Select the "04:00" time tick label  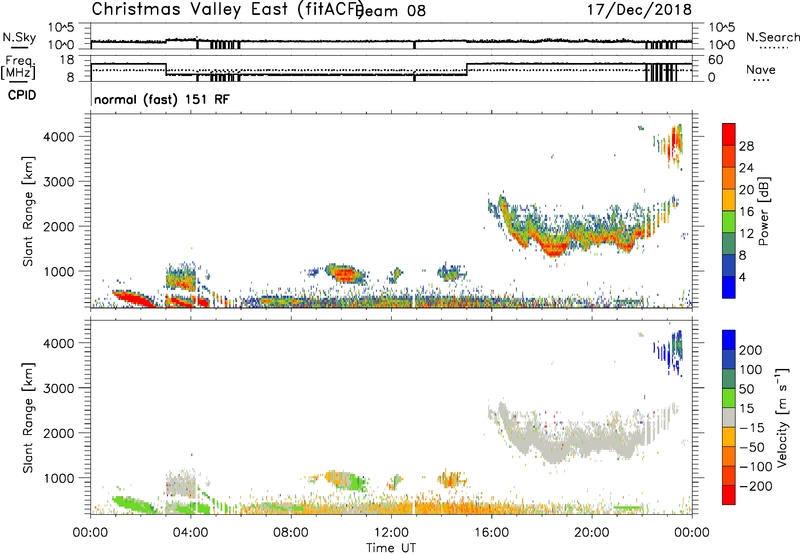[x=191, y=532]
